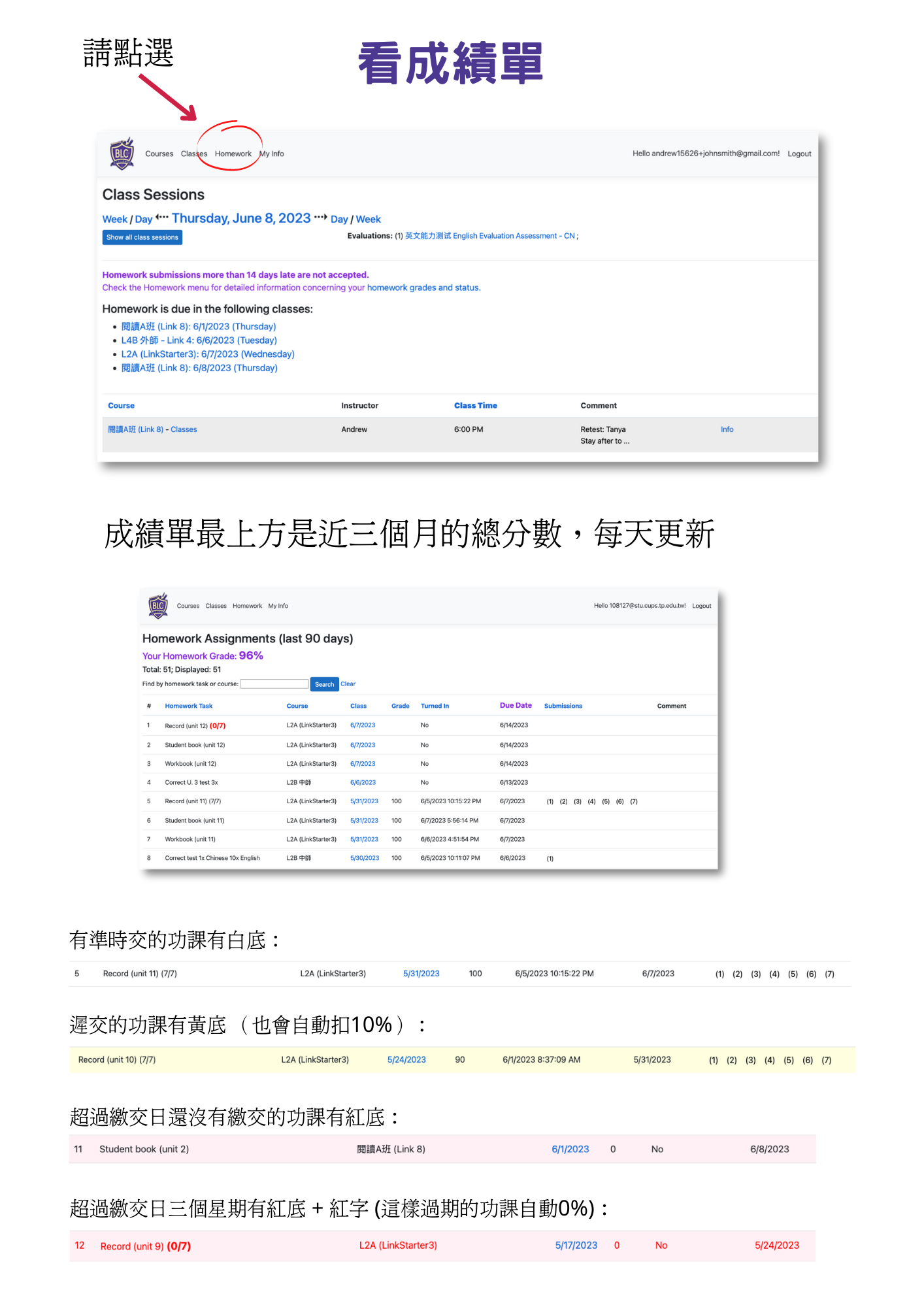Open the English Evaluation Assessment - CN link

point(489,236)
